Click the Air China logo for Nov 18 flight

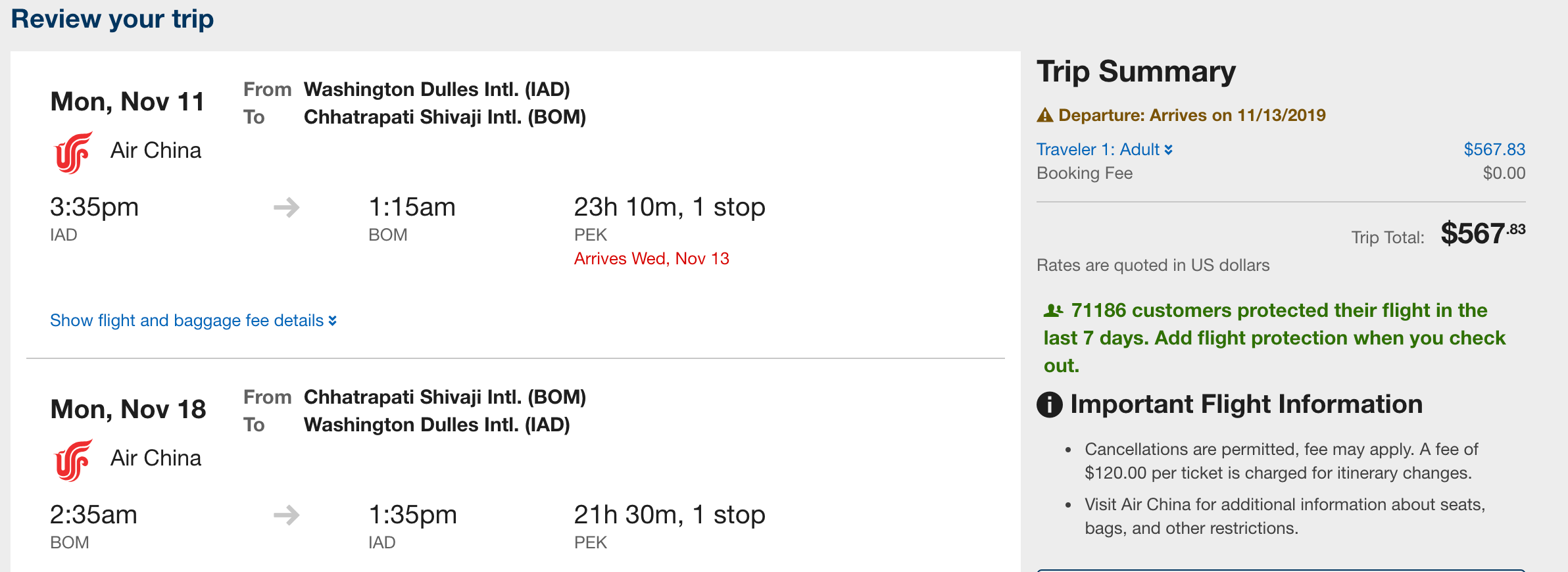(x=73, y=460)
